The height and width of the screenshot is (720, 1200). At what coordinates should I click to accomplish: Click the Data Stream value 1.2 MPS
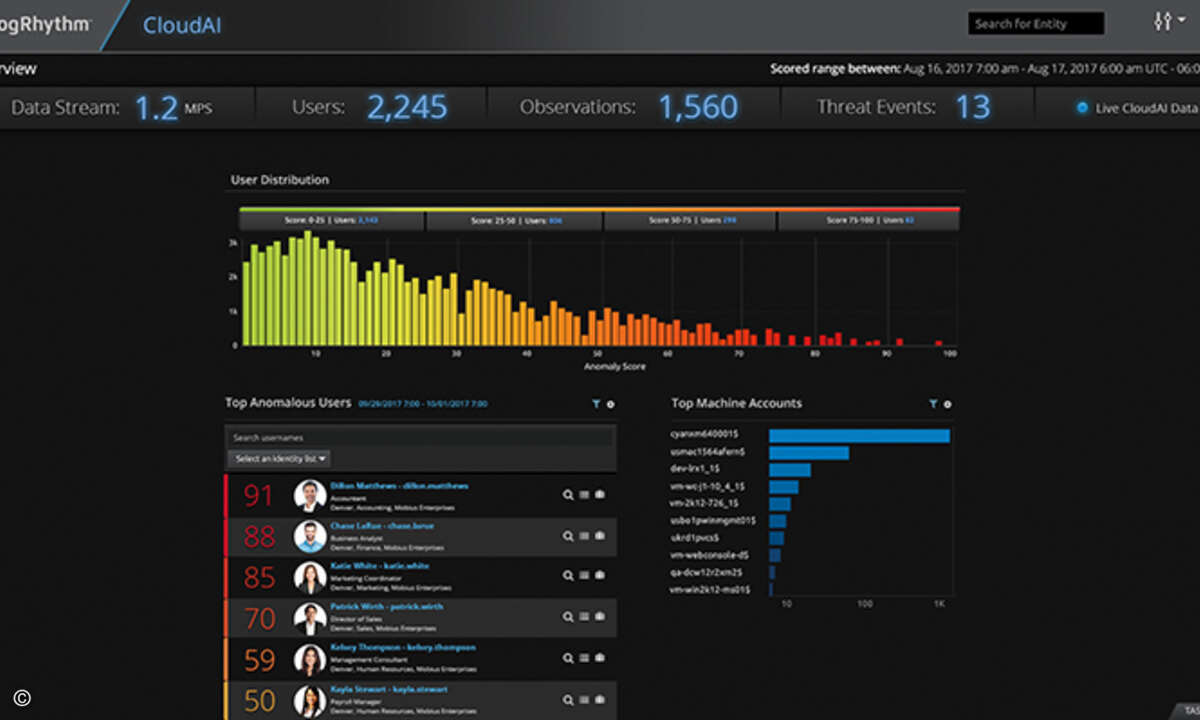tap(173, 107)
